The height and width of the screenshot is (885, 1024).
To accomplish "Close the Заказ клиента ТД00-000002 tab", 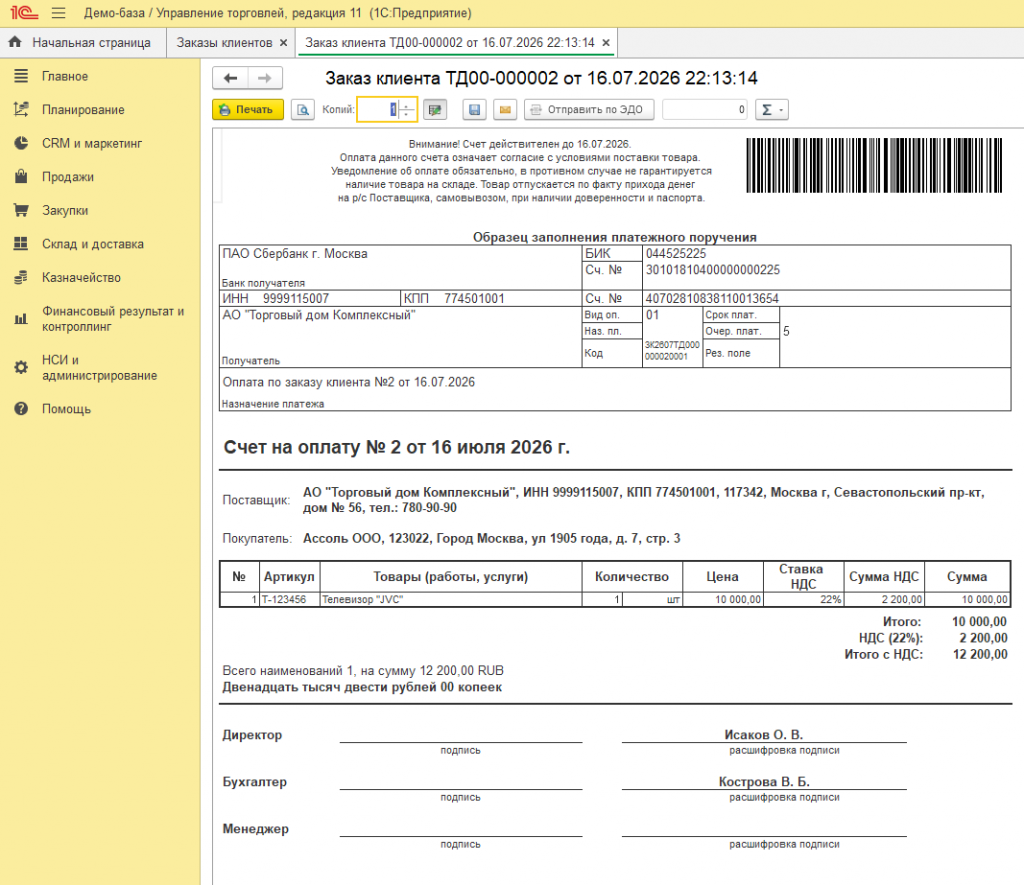I will pos(606,42).
